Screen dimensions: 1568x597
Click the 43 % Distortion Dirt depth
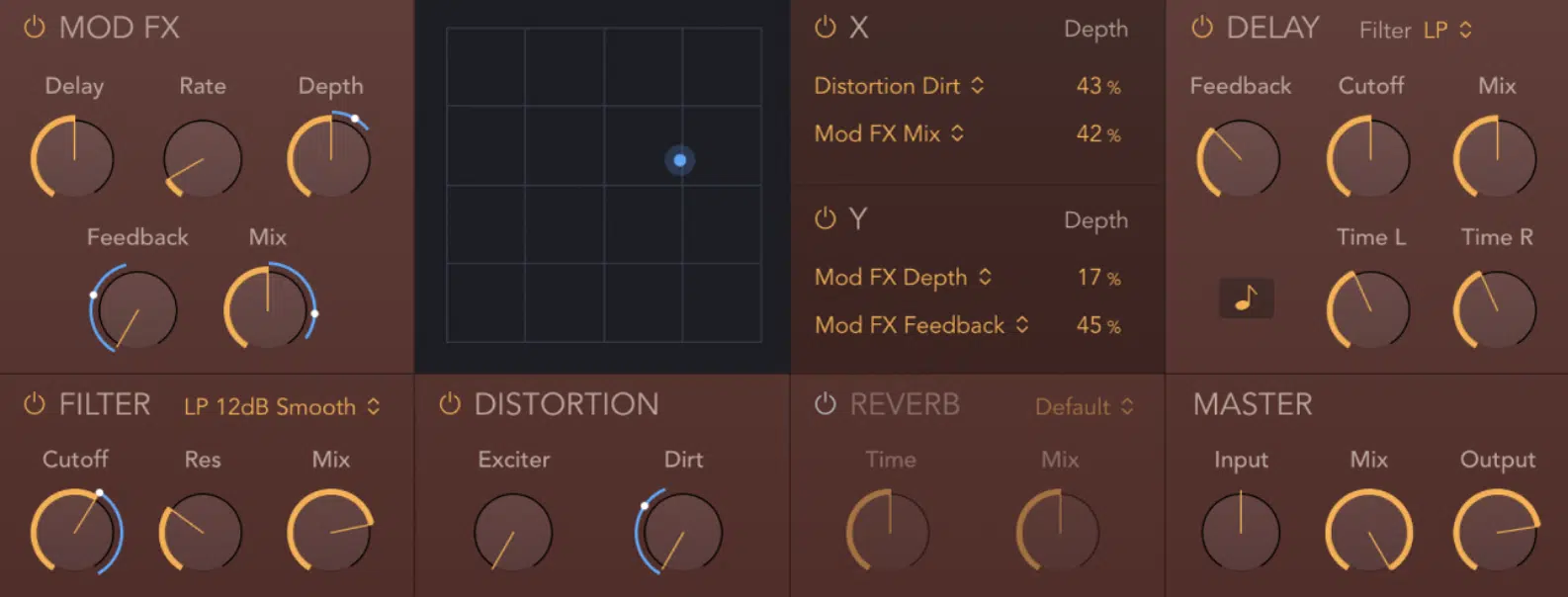1097,86
